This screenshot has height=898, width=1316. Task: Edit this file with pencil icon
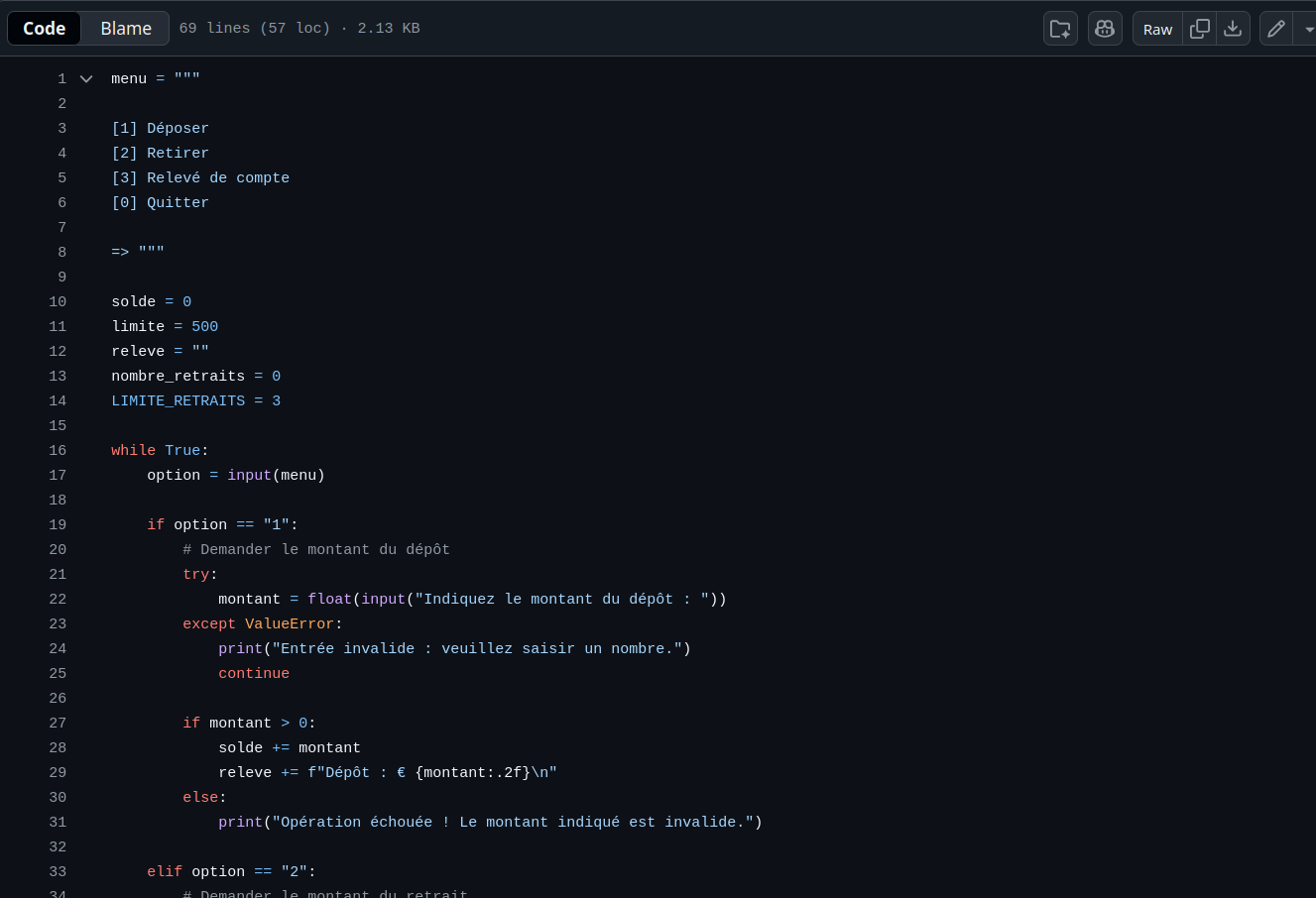pyautogui.click(x=1276, y=29)
